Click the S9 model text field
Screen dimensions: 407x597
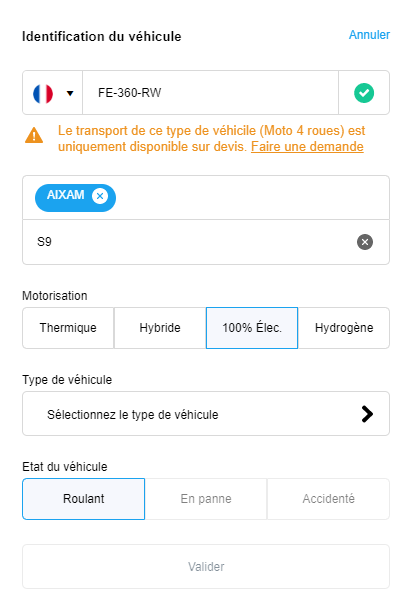pyautogui.click(x=190, y=242)
